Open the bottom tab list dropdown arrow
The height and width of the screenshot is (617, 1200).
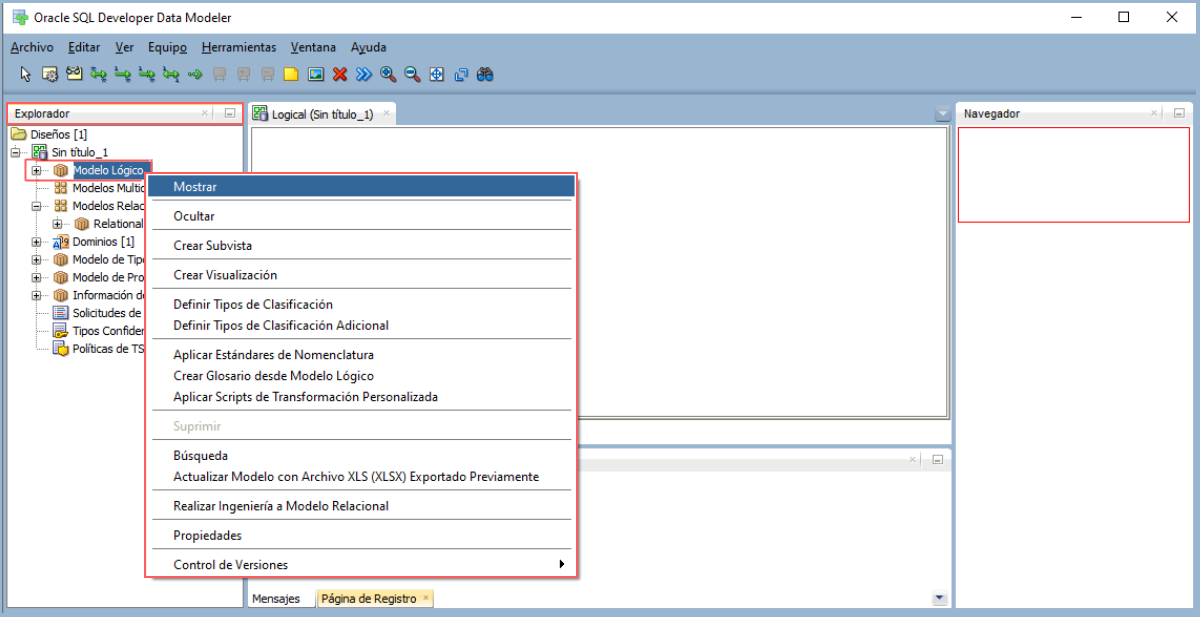click(939, 599)
